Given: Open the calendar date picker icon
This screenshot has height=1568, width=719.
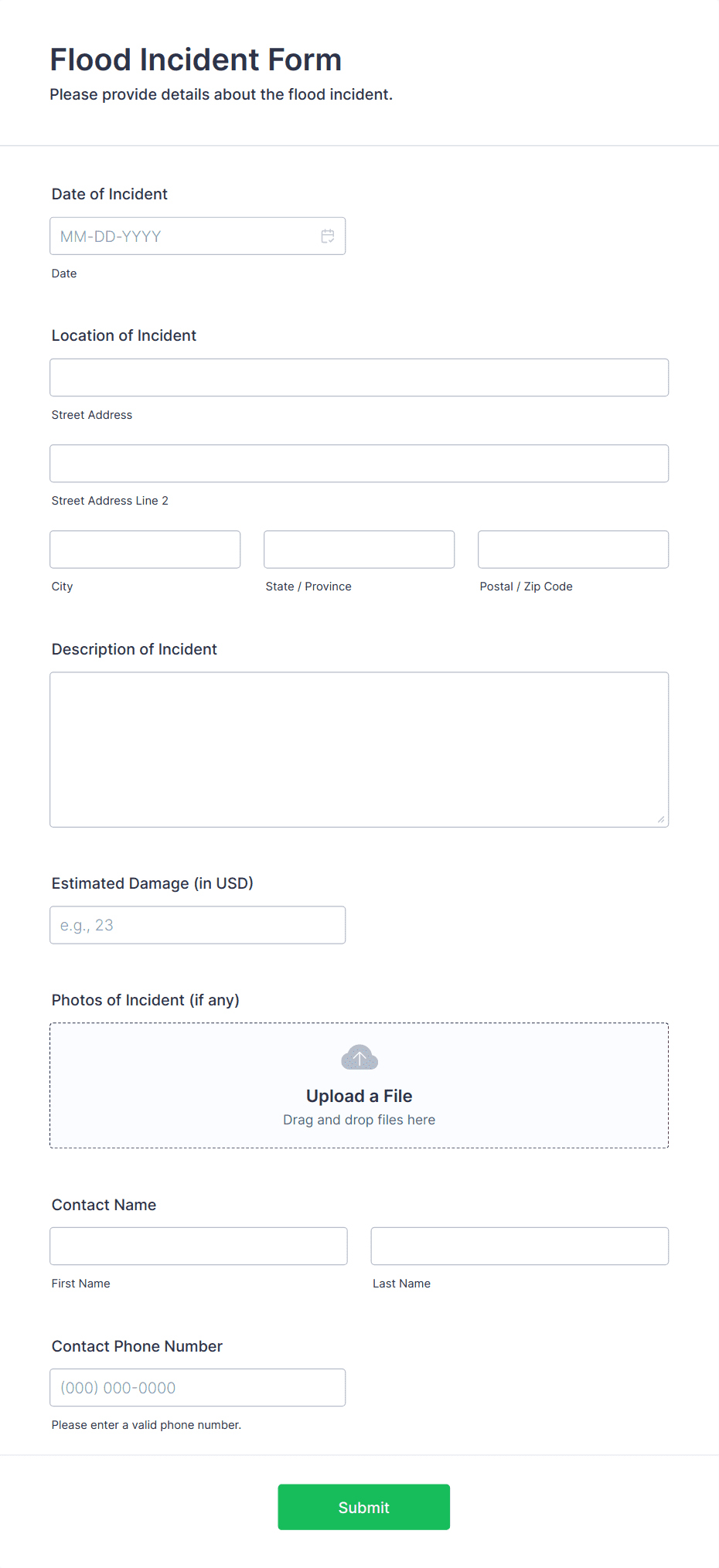Looking at the screenshot, I should point(328,236).
